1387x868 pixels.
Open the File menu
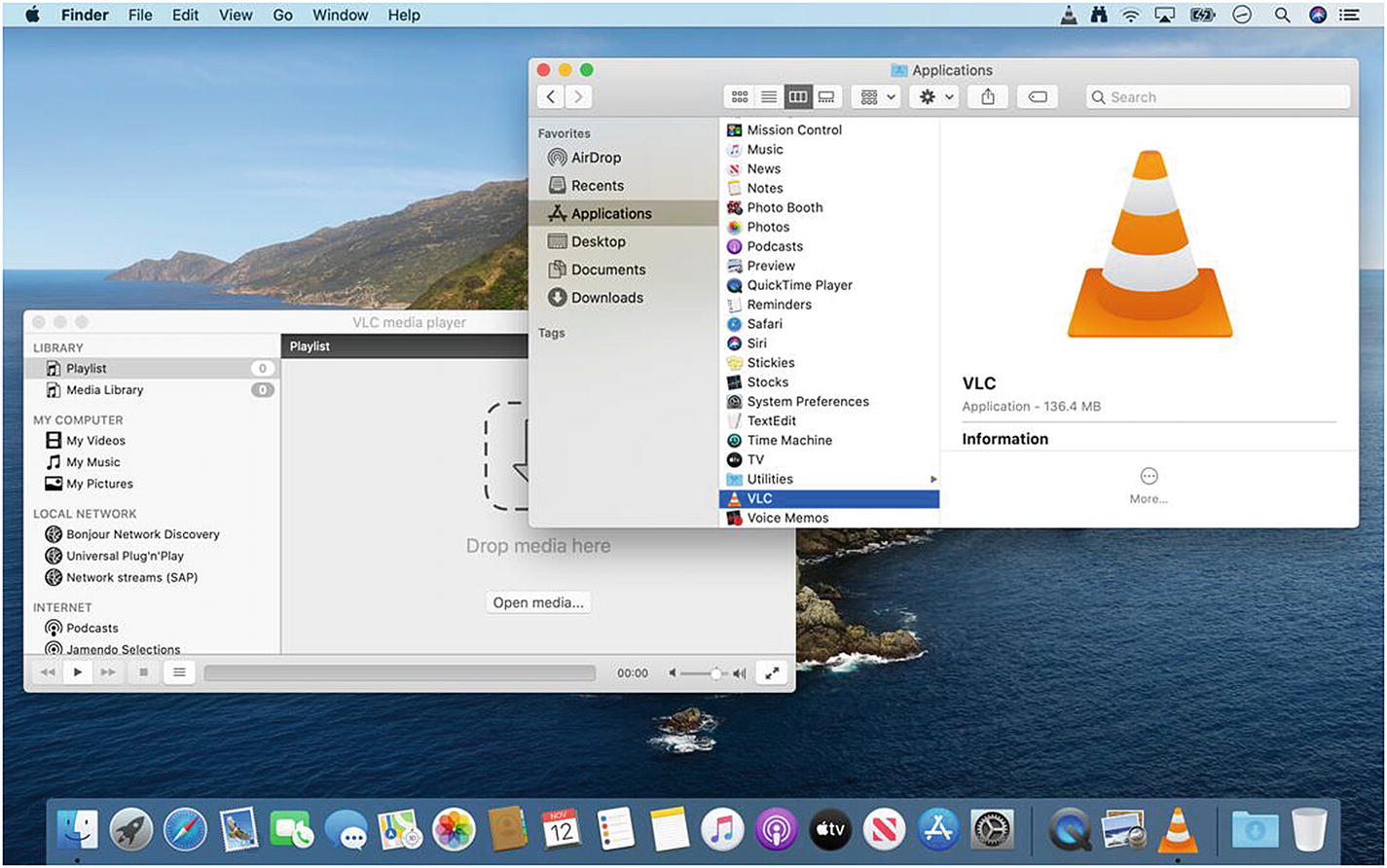pyautogui.click(x=140, y=15)
